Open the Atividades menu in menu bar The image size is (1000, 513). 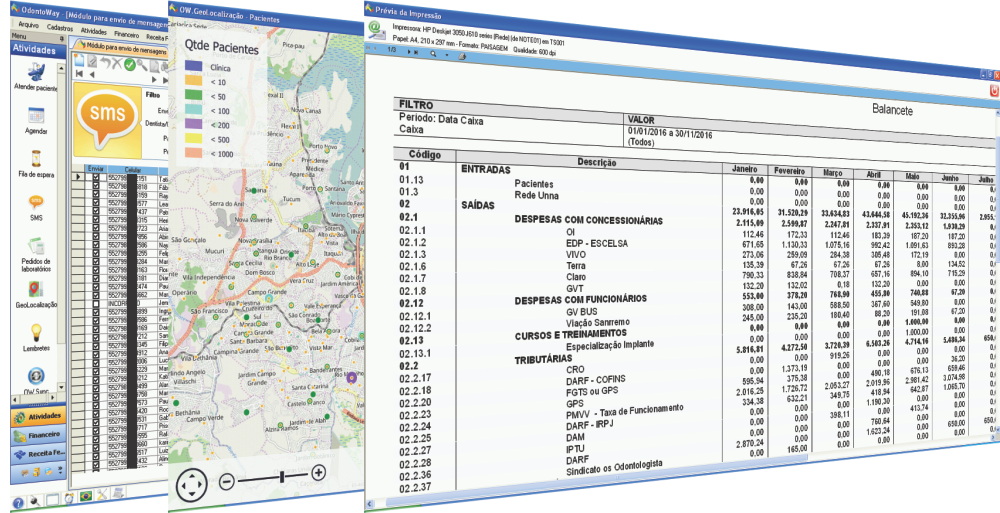coord(94,31)
